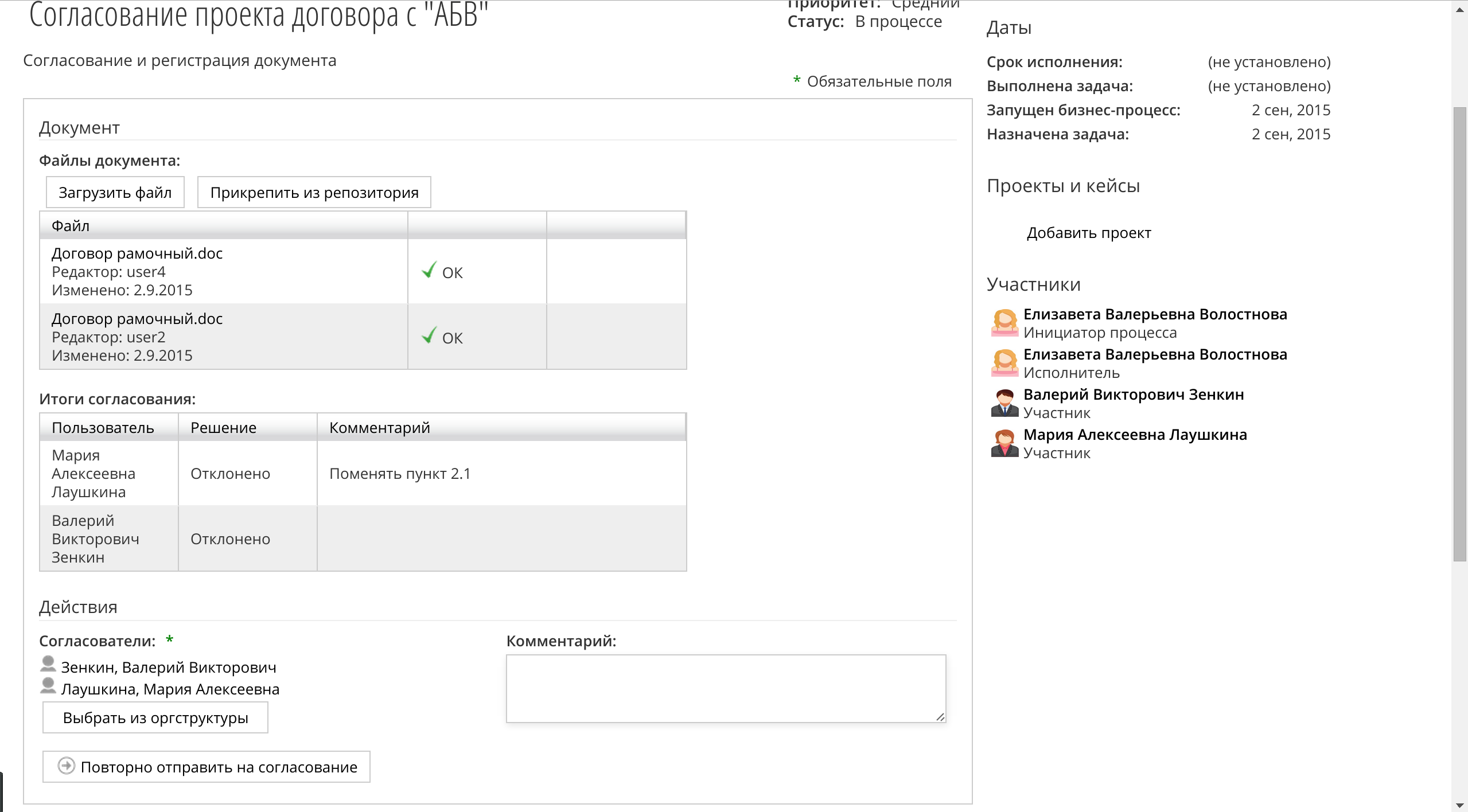This screenshot has width=1468, height=812.
Task: Click avatar icon of Исполнитель Волостнова
Action: pyautogui.click(x=1004, y=363)
